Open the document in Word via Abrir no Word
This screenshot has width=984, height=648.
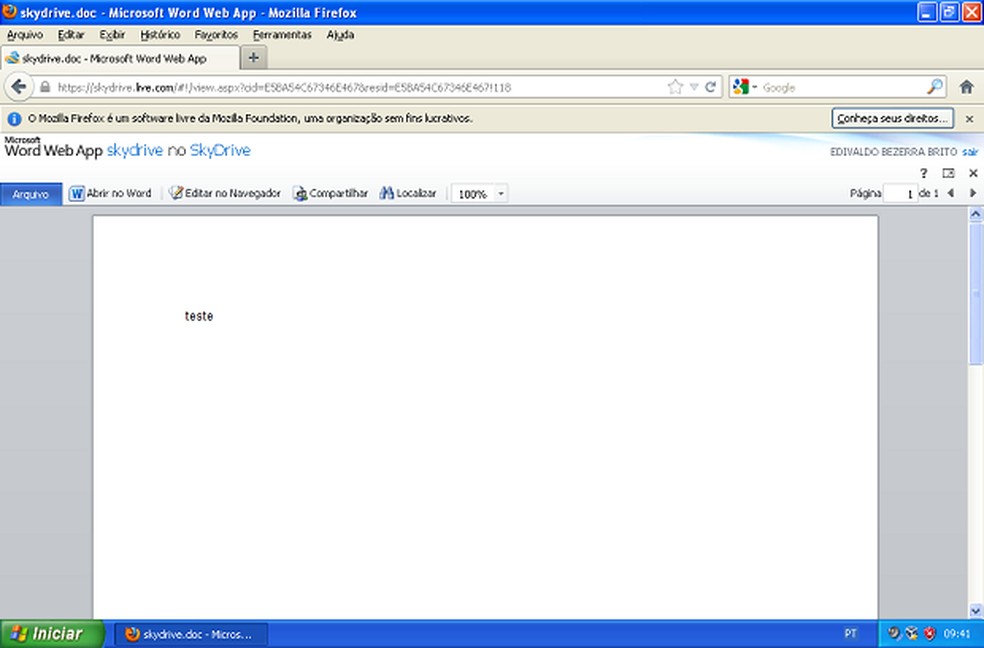tap(110, 193)
